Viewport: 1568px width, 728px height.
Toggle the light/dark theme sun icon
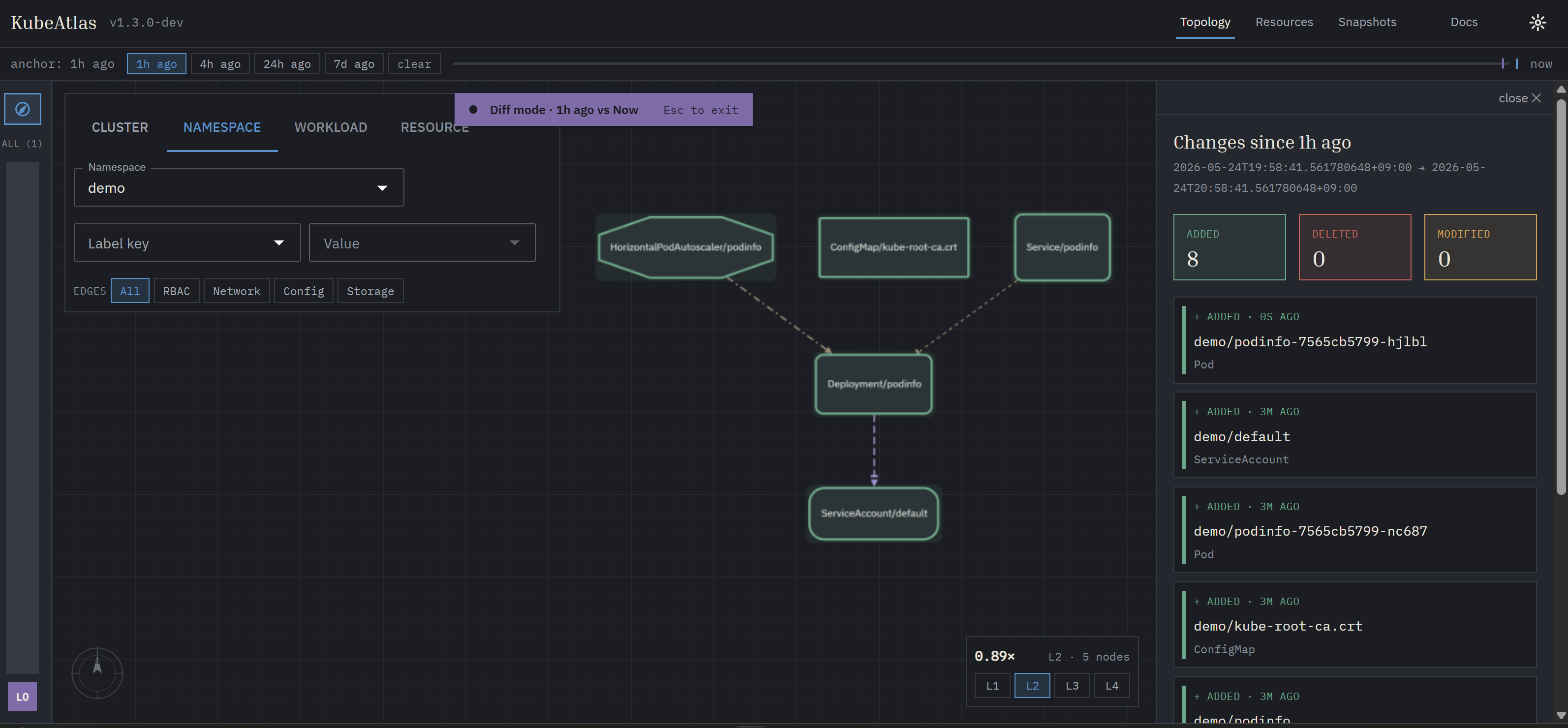(1537, 23)
